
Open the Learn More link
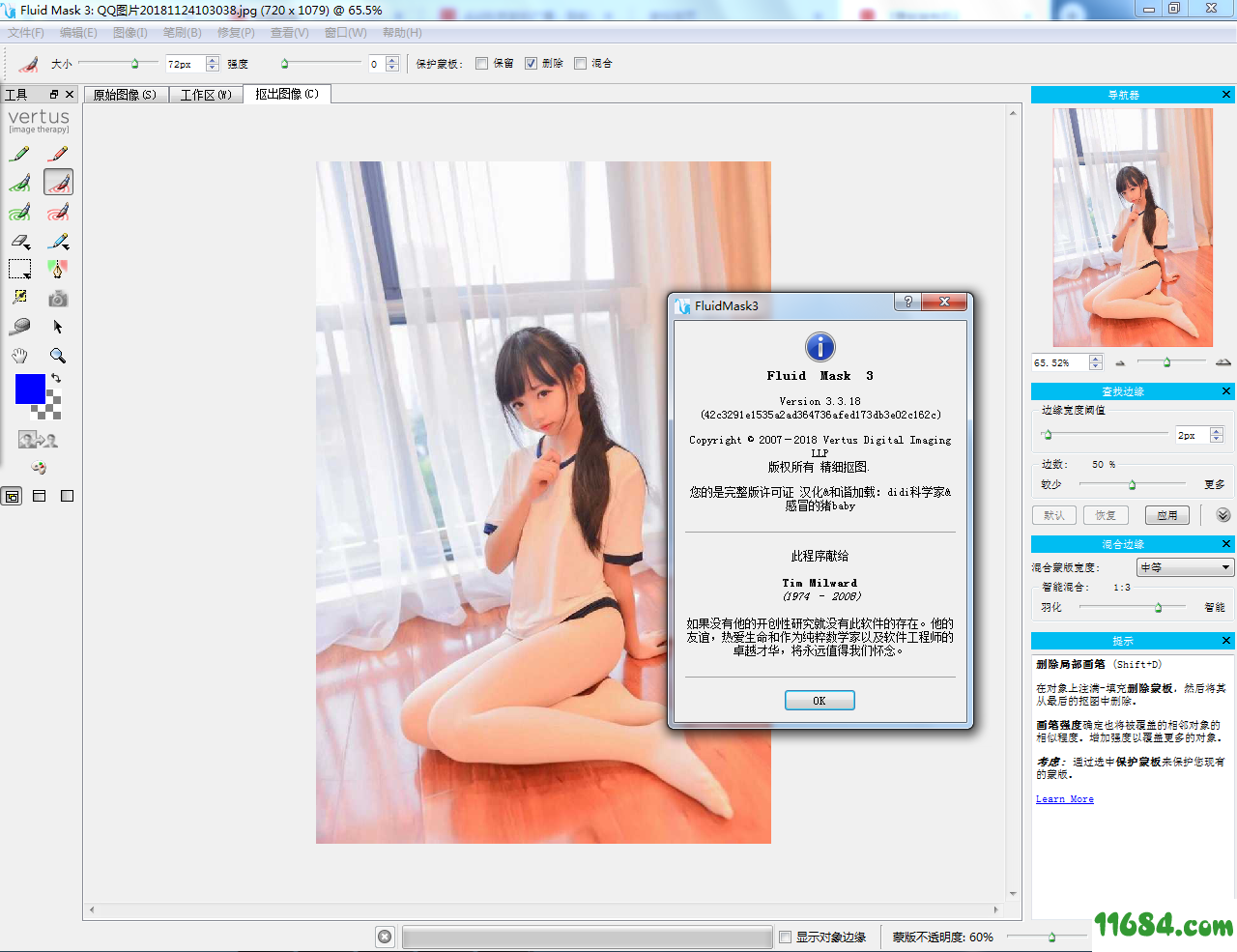(x=1065, y=799)
